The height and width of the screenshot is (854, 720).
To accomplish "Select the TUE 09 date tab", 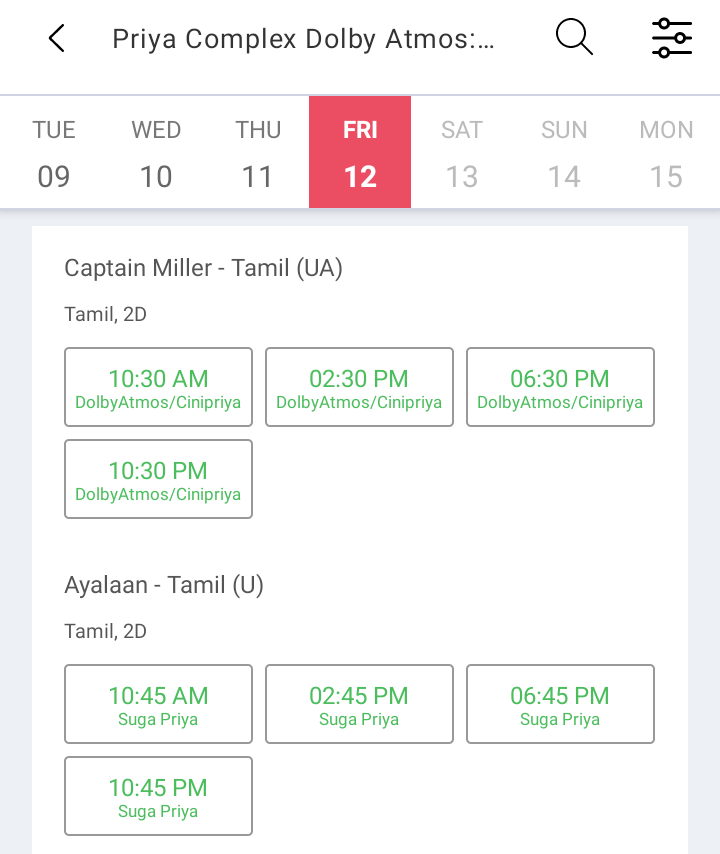I will click(x=53, y=152).
